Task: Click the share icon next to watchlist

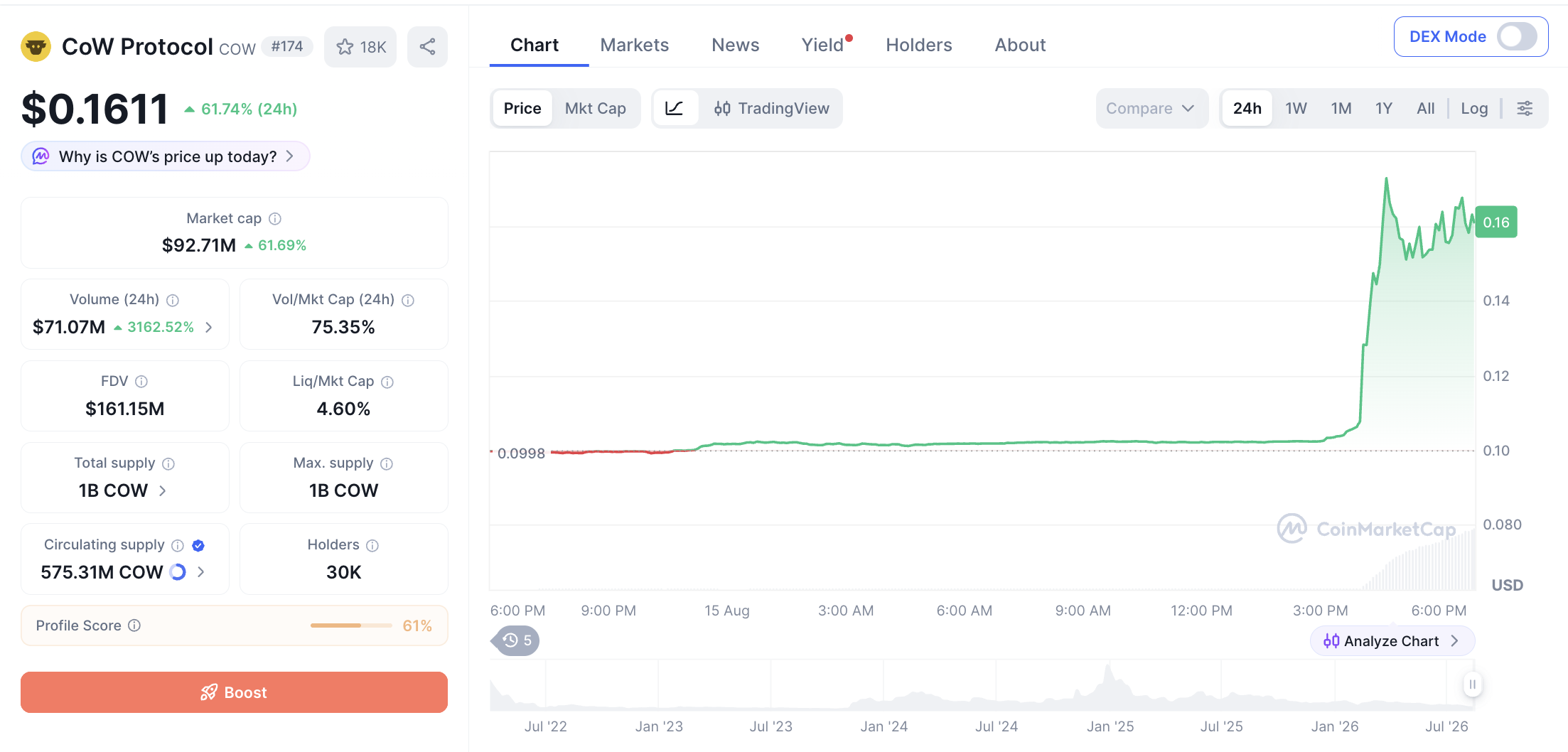Action: pyautogui.click(x=427, y=47)
